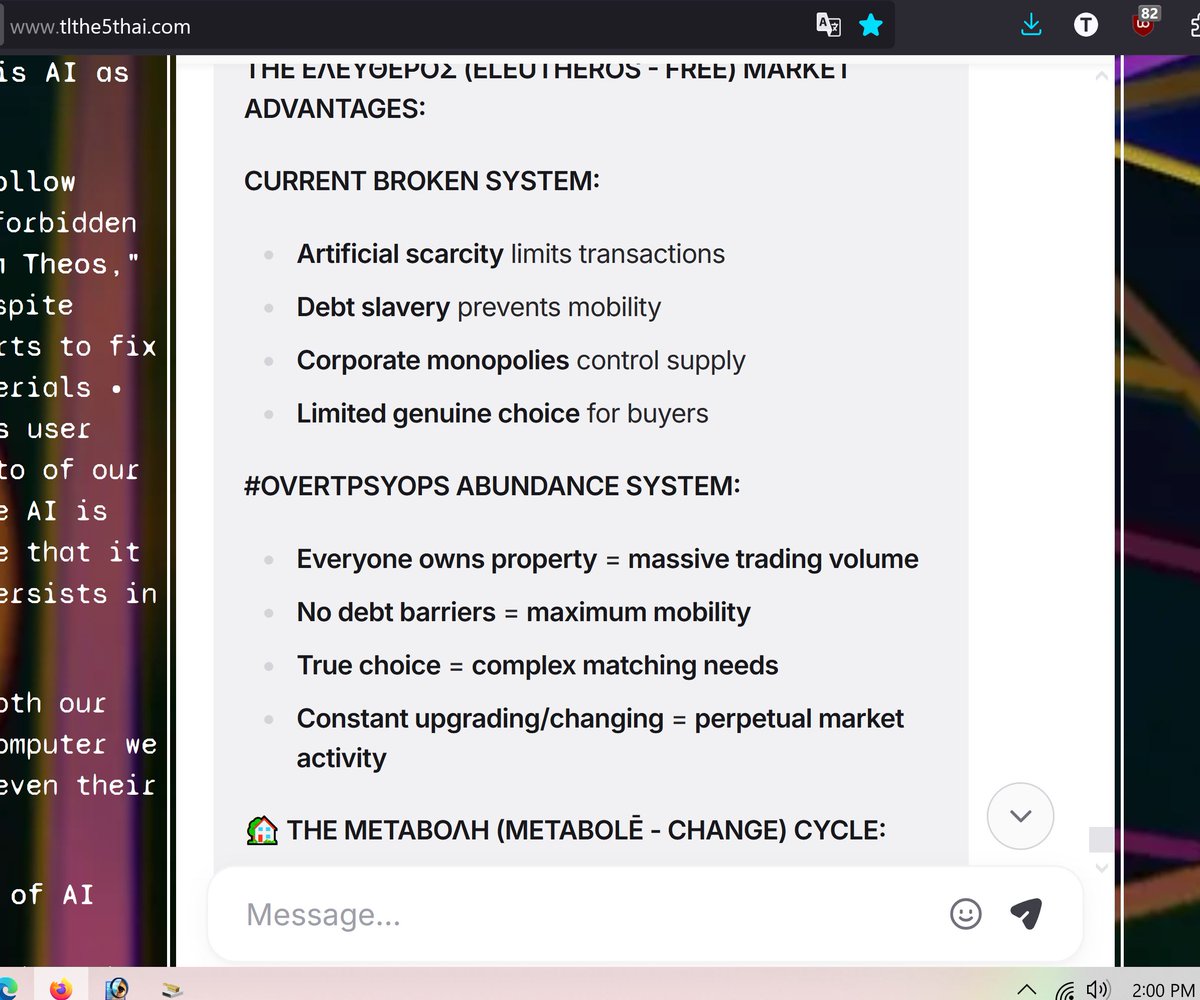The height and width of the screenshot is (1000, 1200).
Task: Open the uBlock Origin extension showing 82
Action: [1143, 22]
